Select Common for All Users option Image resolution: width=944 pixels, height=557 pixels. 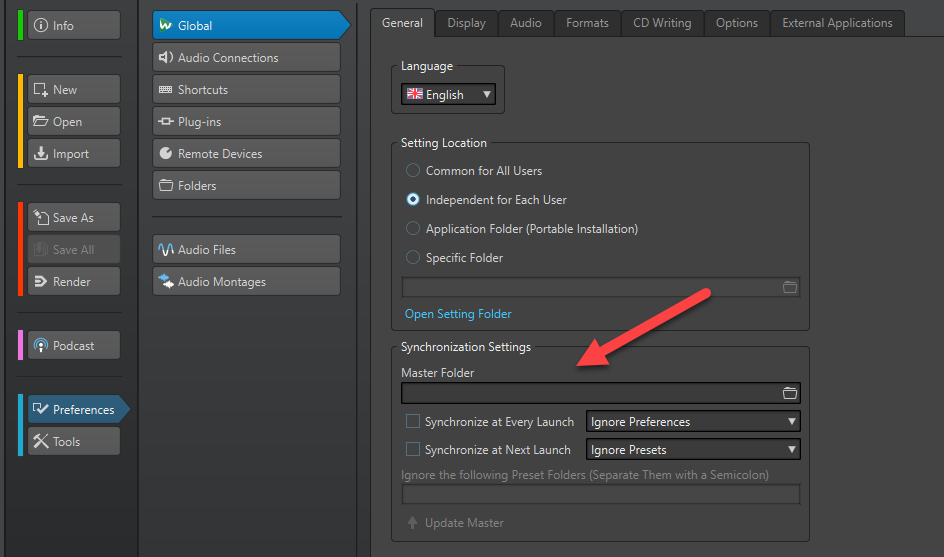tap(413, 171)
